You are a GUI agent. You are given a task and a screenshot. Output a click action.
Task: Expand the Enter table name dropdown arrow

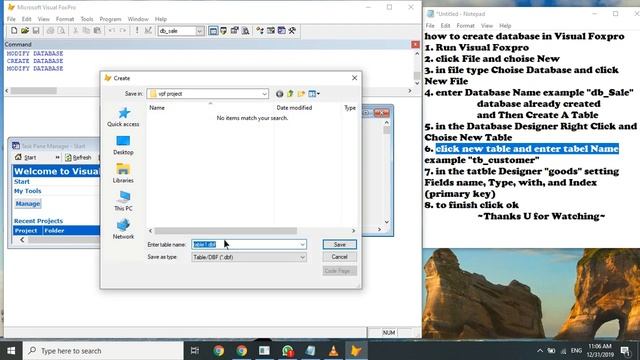302,244
